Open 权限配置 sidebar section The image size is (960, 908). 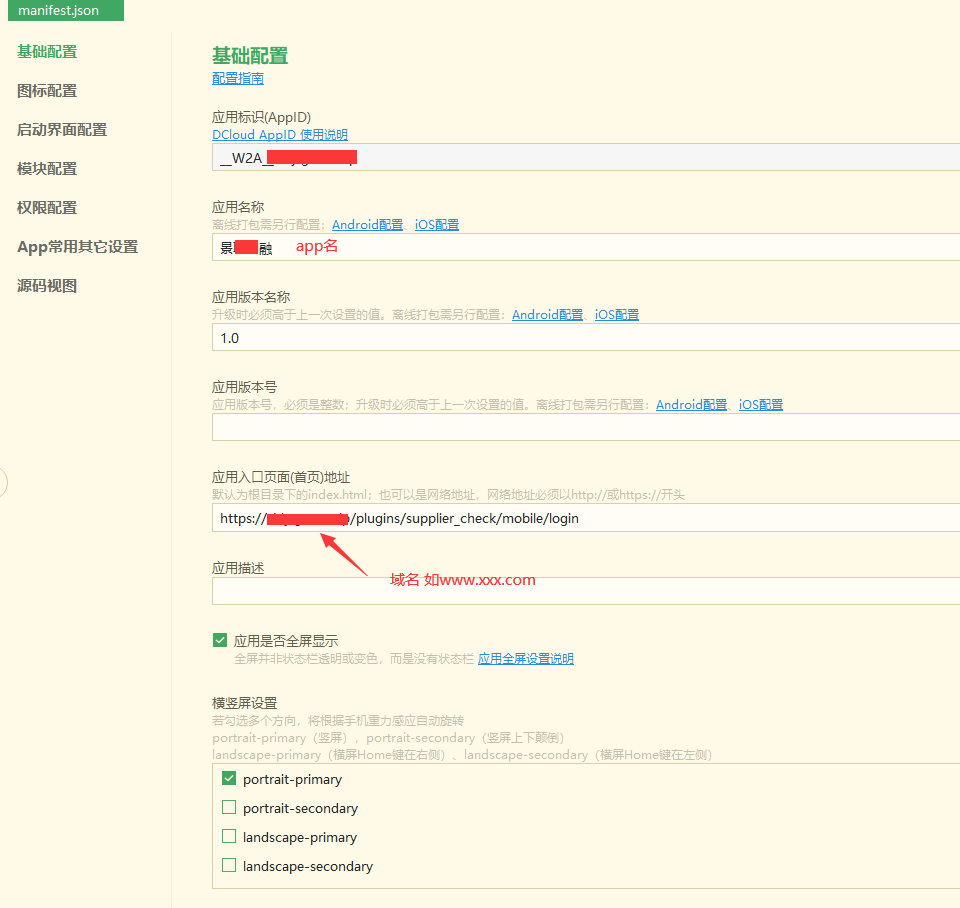47,208
